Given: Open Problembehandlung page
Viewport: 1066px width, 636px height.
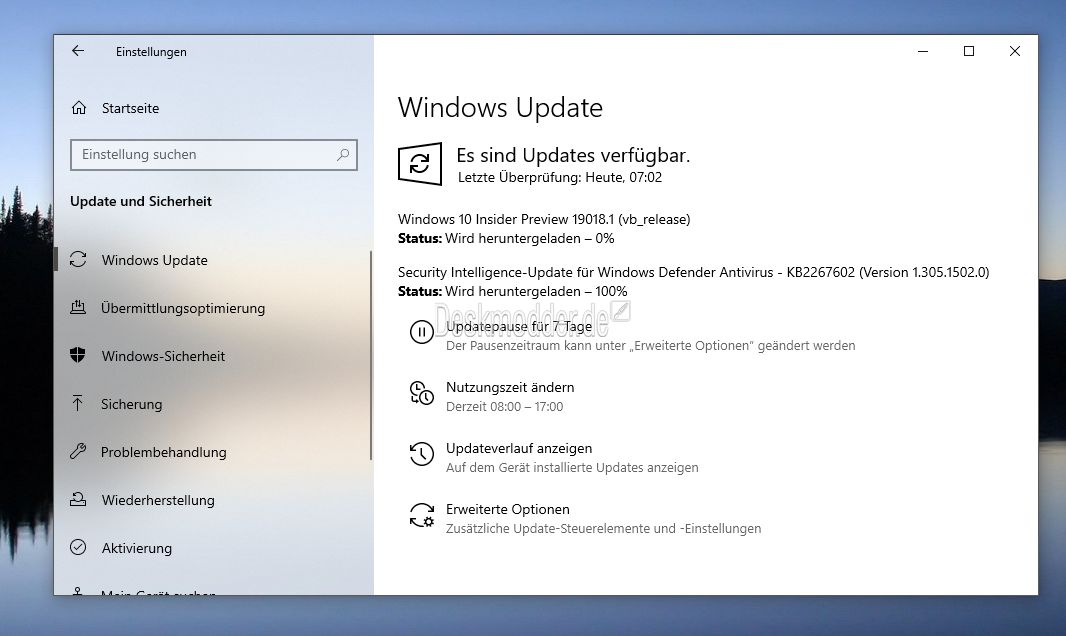Looking at the screenshot, I should [164, 452].
